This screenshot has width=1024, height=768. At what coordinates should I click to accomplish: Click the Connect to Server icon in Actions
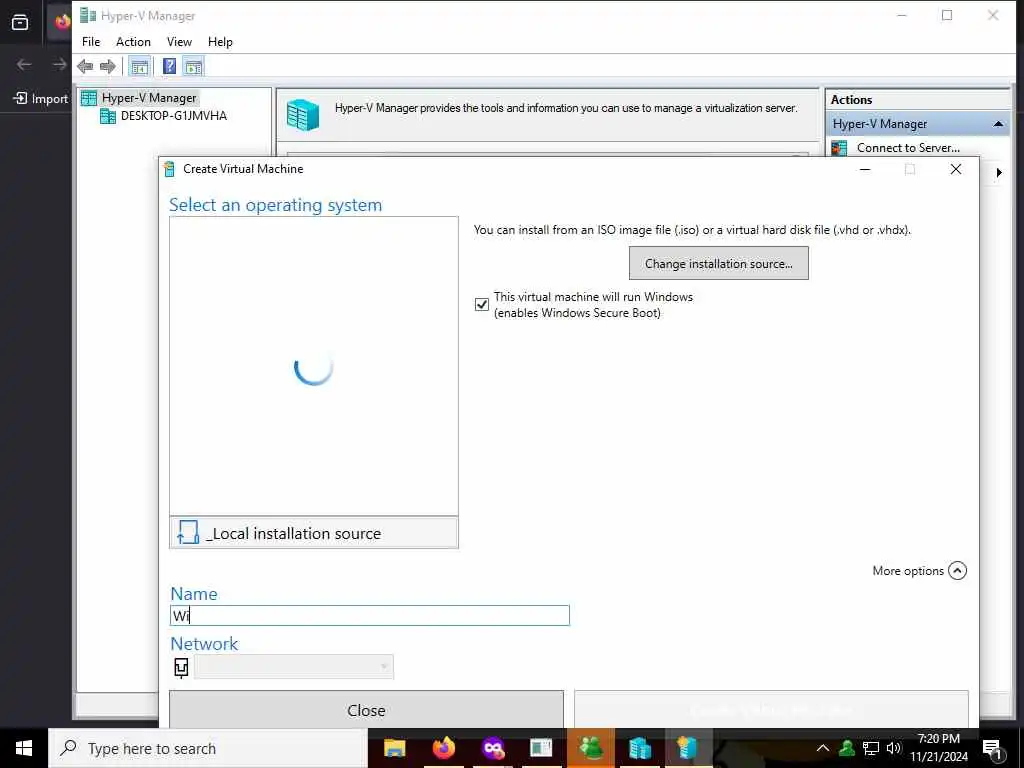[839, 148]
